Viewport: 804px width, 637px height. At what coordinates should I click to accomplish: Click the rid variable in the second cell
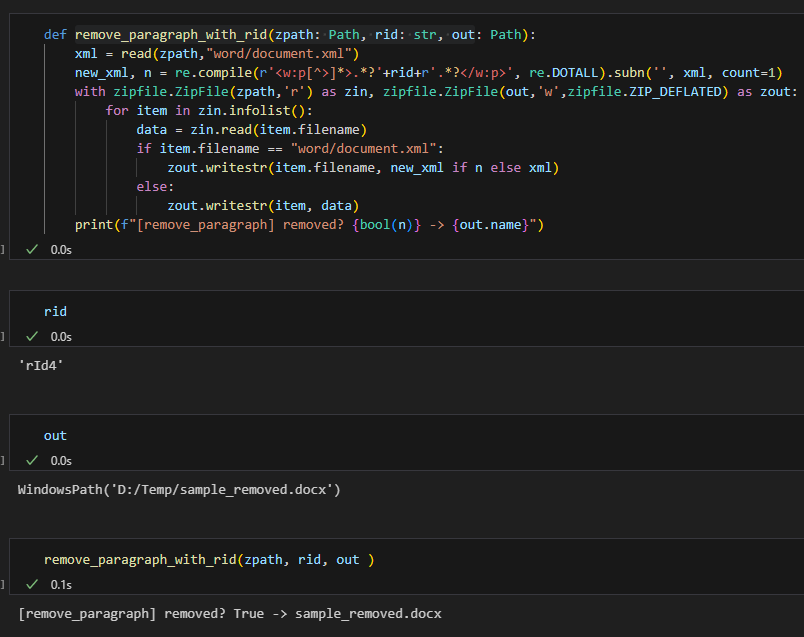tap(56, 310)
